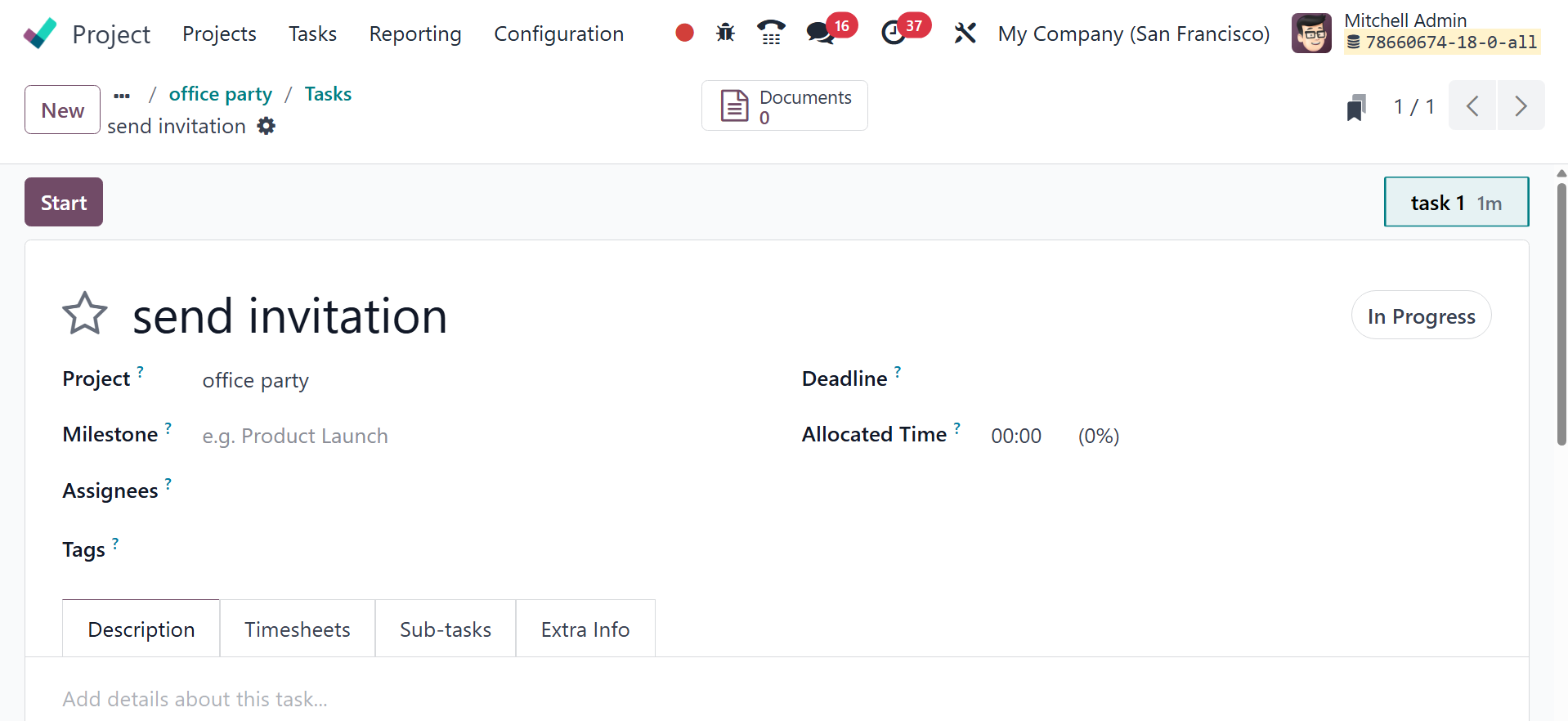
Task: Open the VoIP phone icon
Action: (x=770, y=33)
